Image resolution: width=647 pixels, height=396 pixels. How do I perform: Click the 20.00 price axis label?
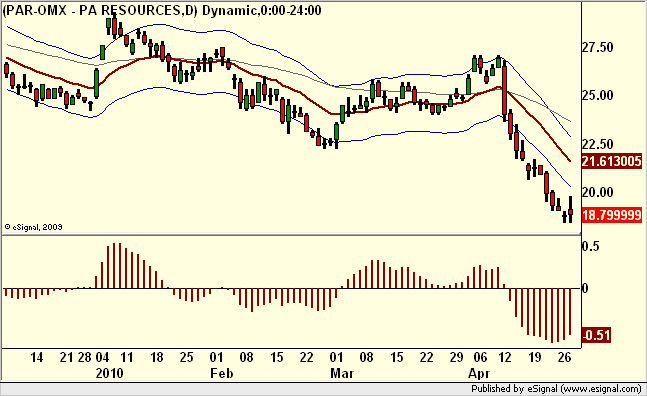point(597,192)
